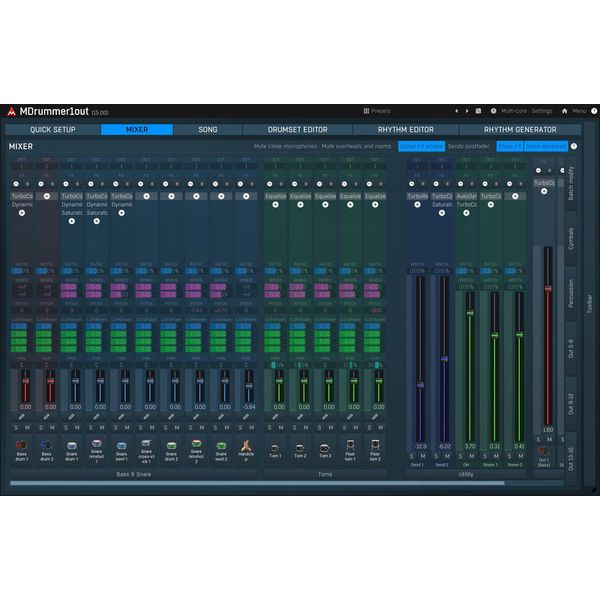Select the Handclap instrument icon

pos(246,445)
